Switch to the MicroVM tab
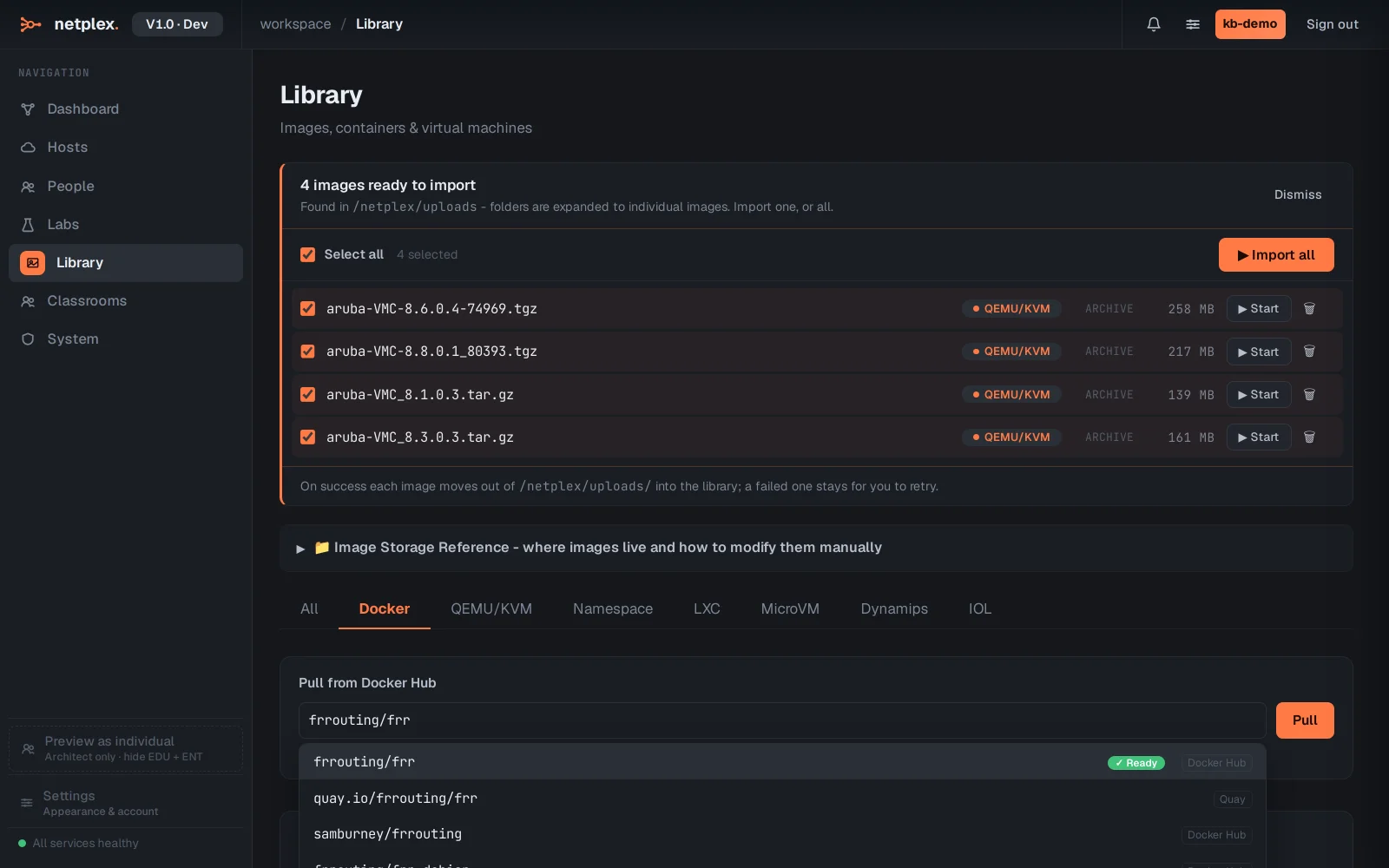The width and height of the screenshot is (1389, 868). click(x=790, y=608)
